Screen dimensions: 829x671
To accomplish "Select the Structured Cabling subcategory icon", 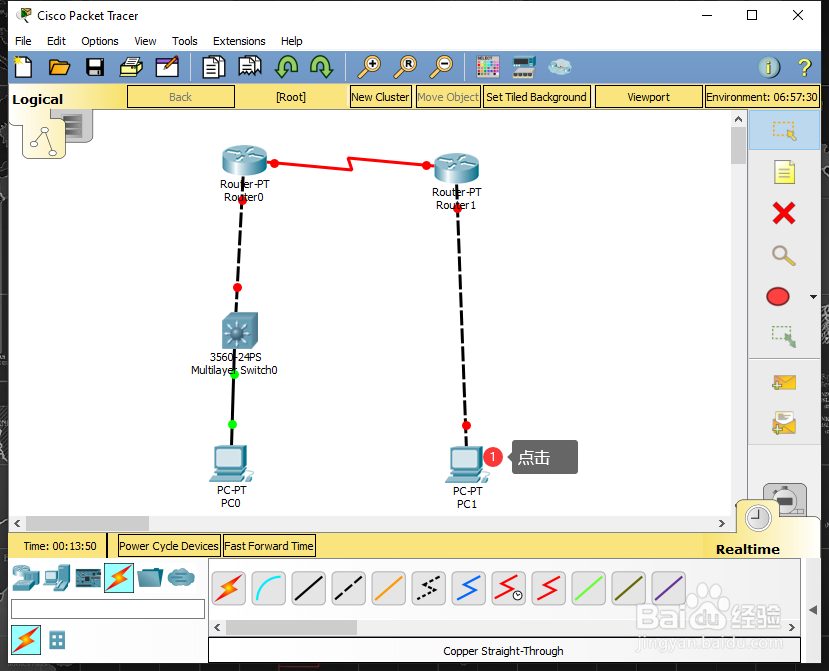I will (57, 640).
